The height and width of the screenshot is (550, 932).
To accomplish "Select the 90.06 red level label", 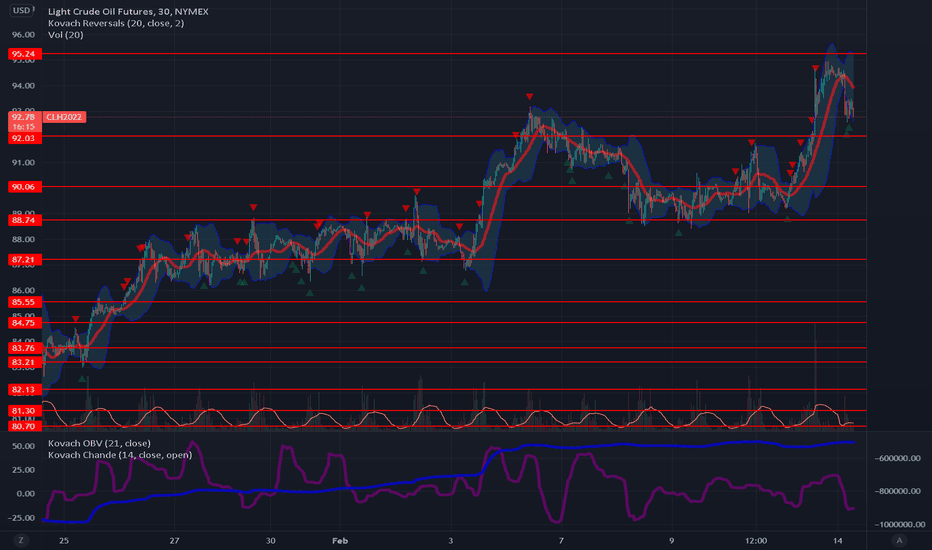I will [x=23, y=187].
